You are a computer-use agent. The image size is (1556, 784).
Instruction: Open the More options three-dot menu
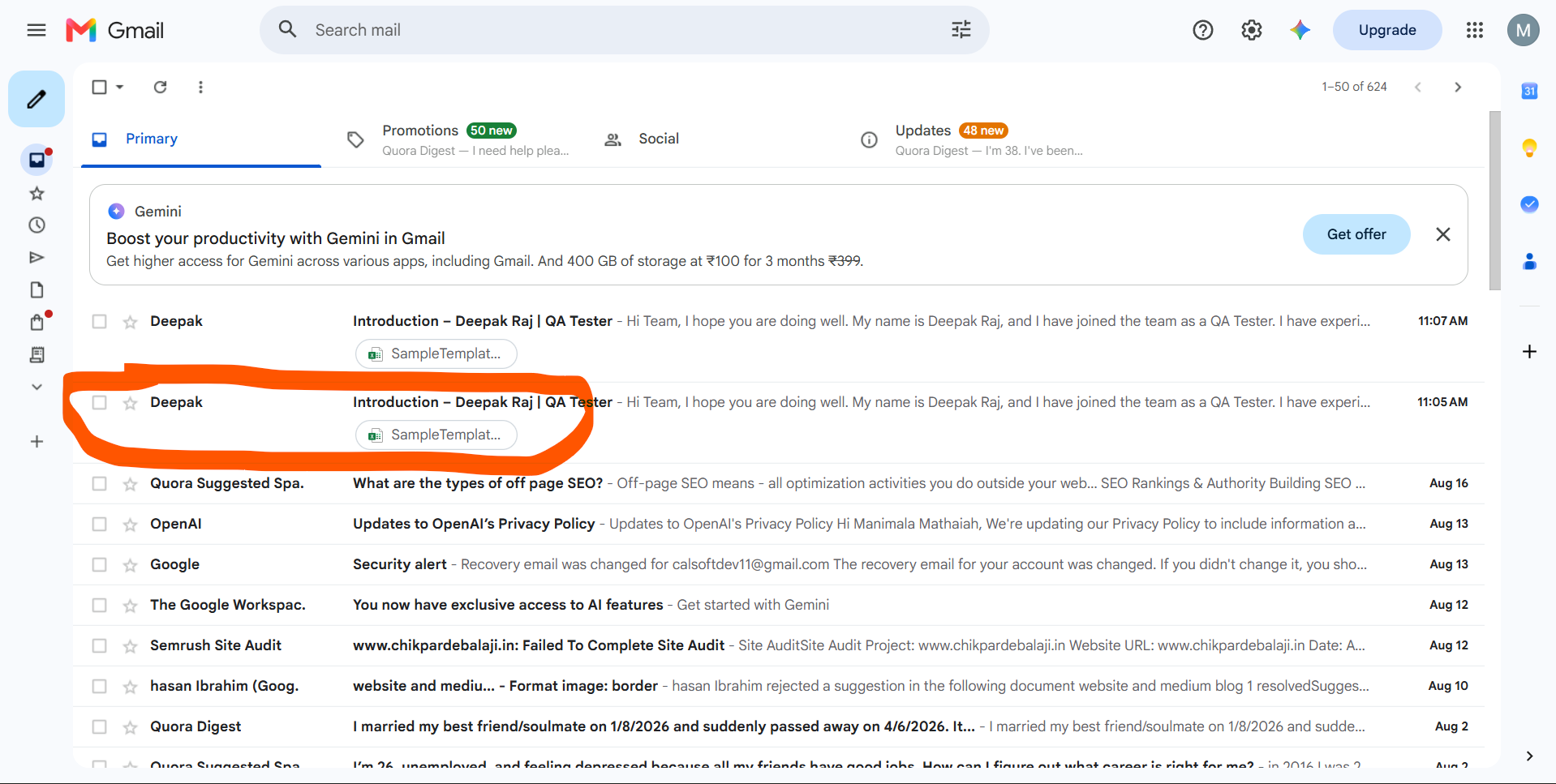200,87
